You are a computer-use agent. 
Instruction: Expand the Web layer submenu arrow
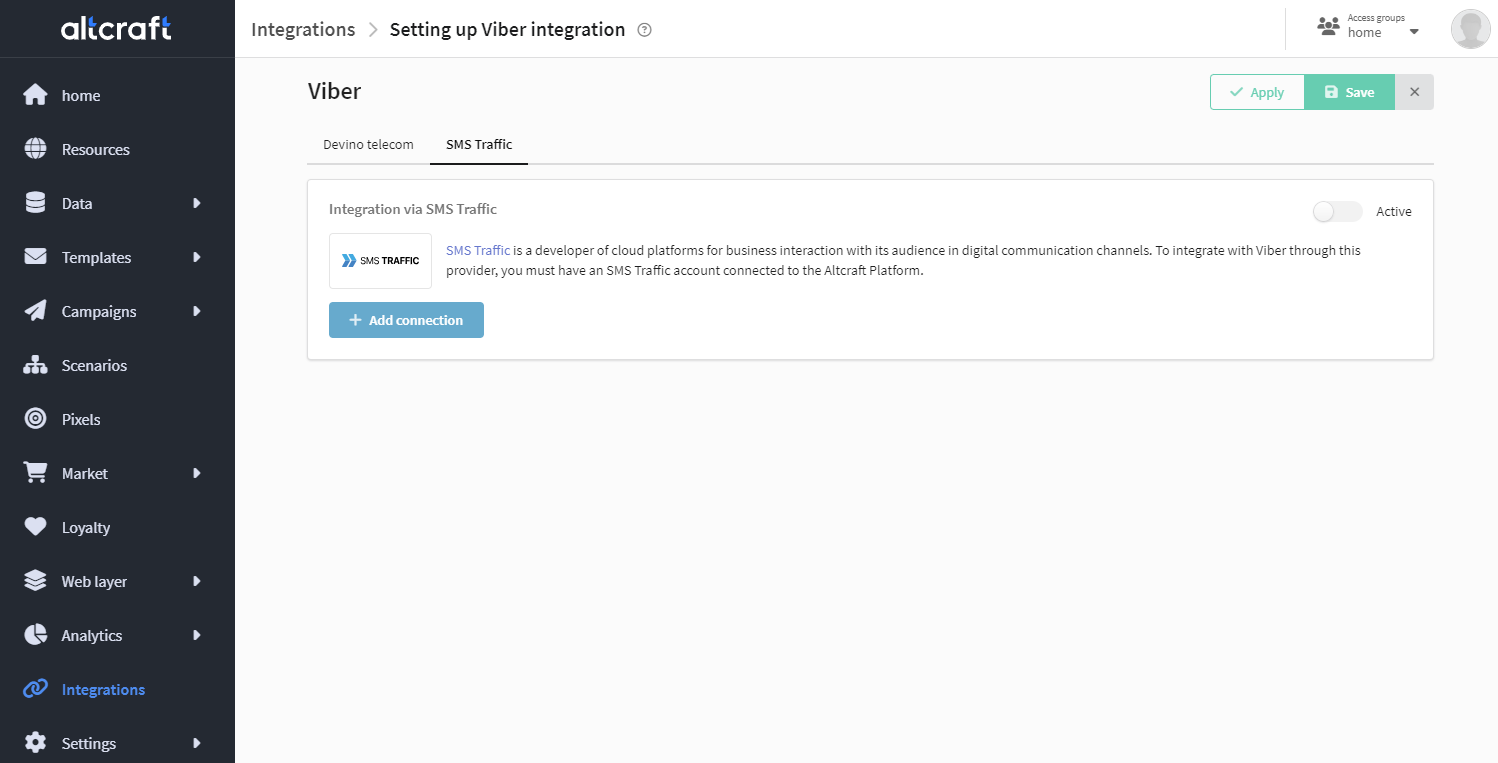tap(197, 581)
